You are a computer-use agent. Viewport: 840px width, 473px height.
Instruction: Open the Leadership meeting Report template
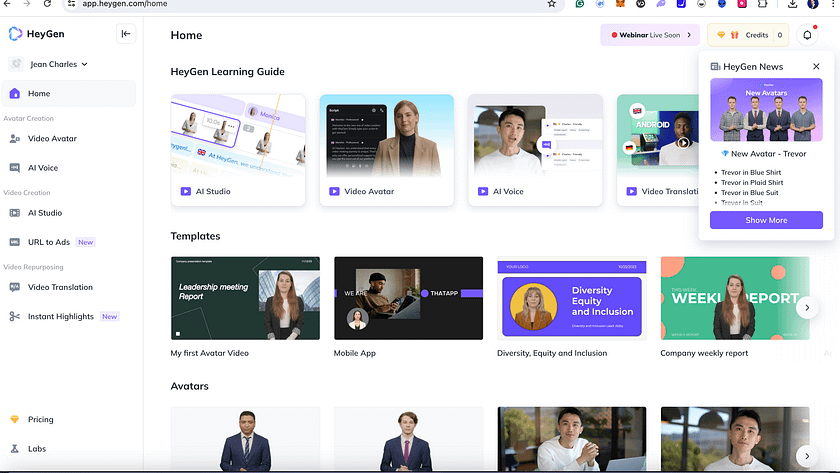click(x=245, y=298)
